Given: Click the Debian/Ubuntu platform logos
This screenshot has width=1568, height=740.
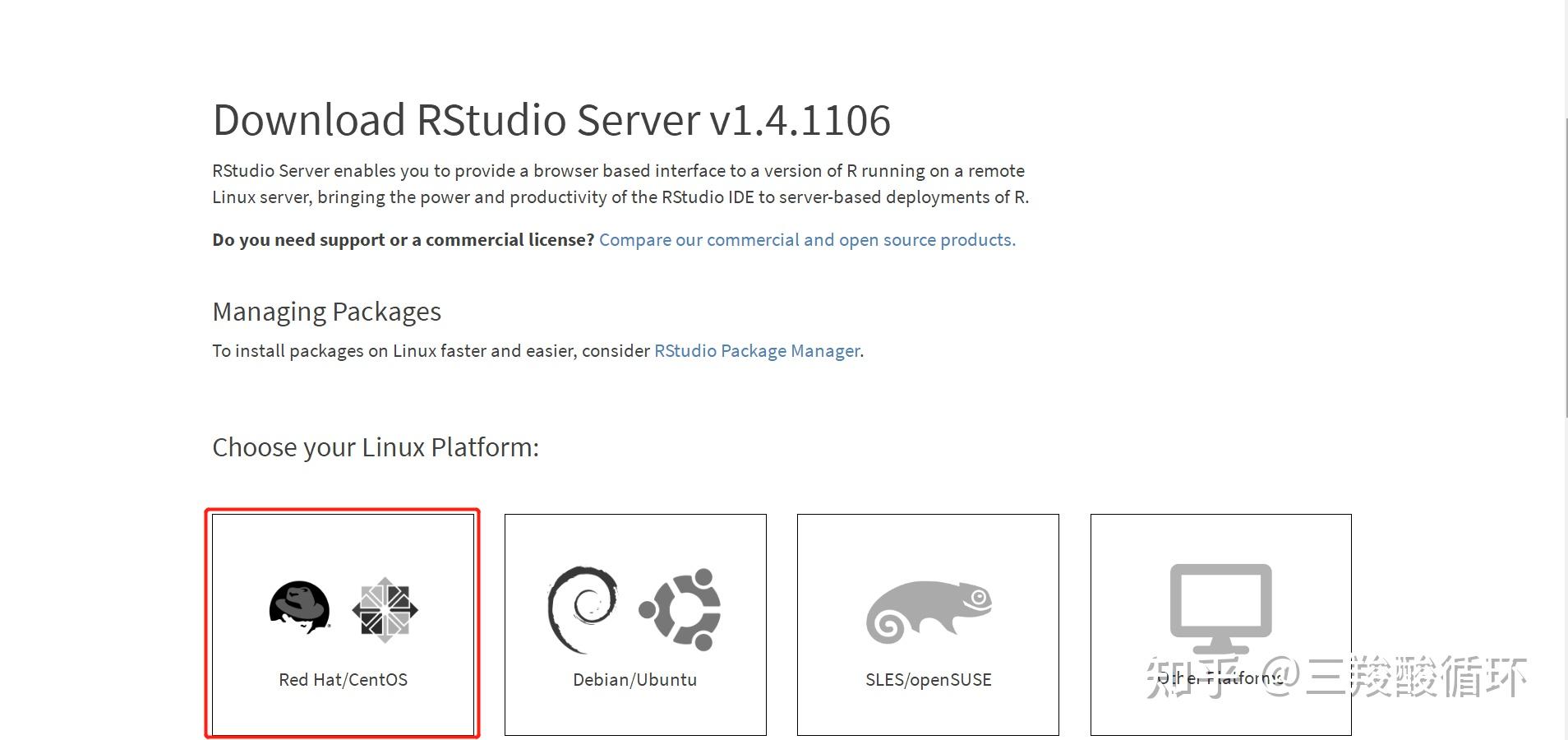Looking at the screenshot, I should tap(633, 608).
